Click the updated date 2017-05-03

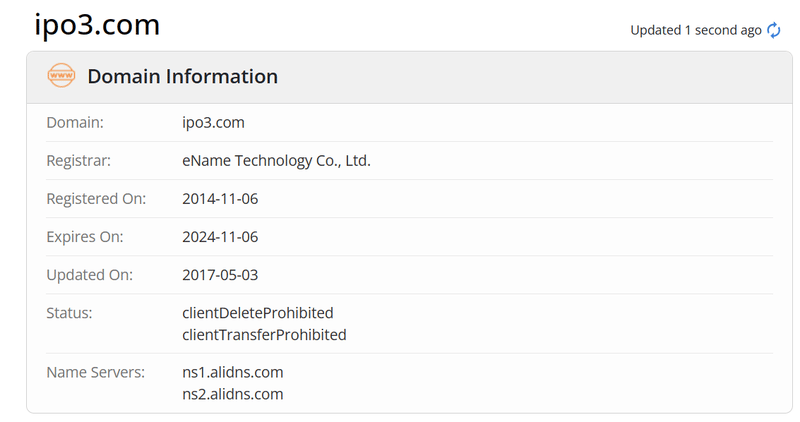[x=220, y=275]
